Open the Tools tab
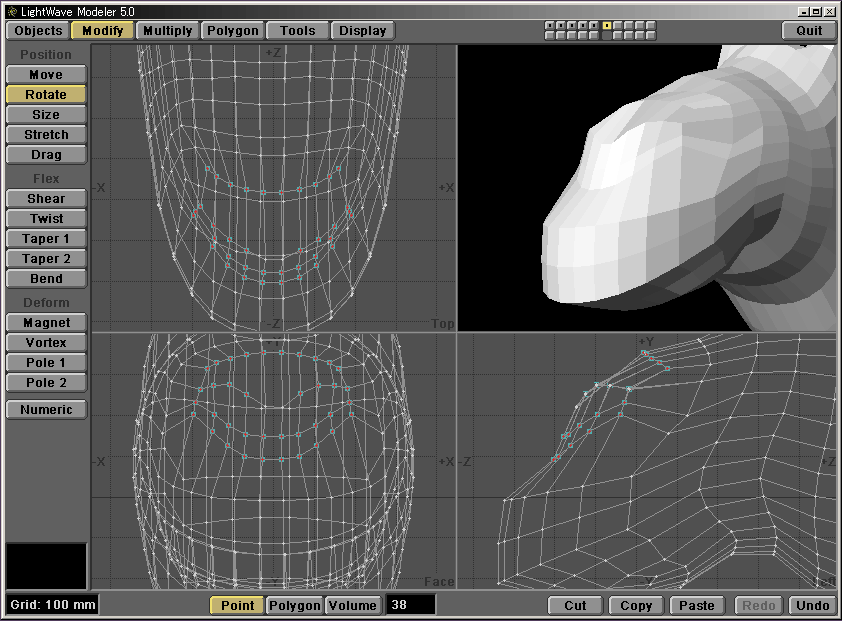 (298, 30)
